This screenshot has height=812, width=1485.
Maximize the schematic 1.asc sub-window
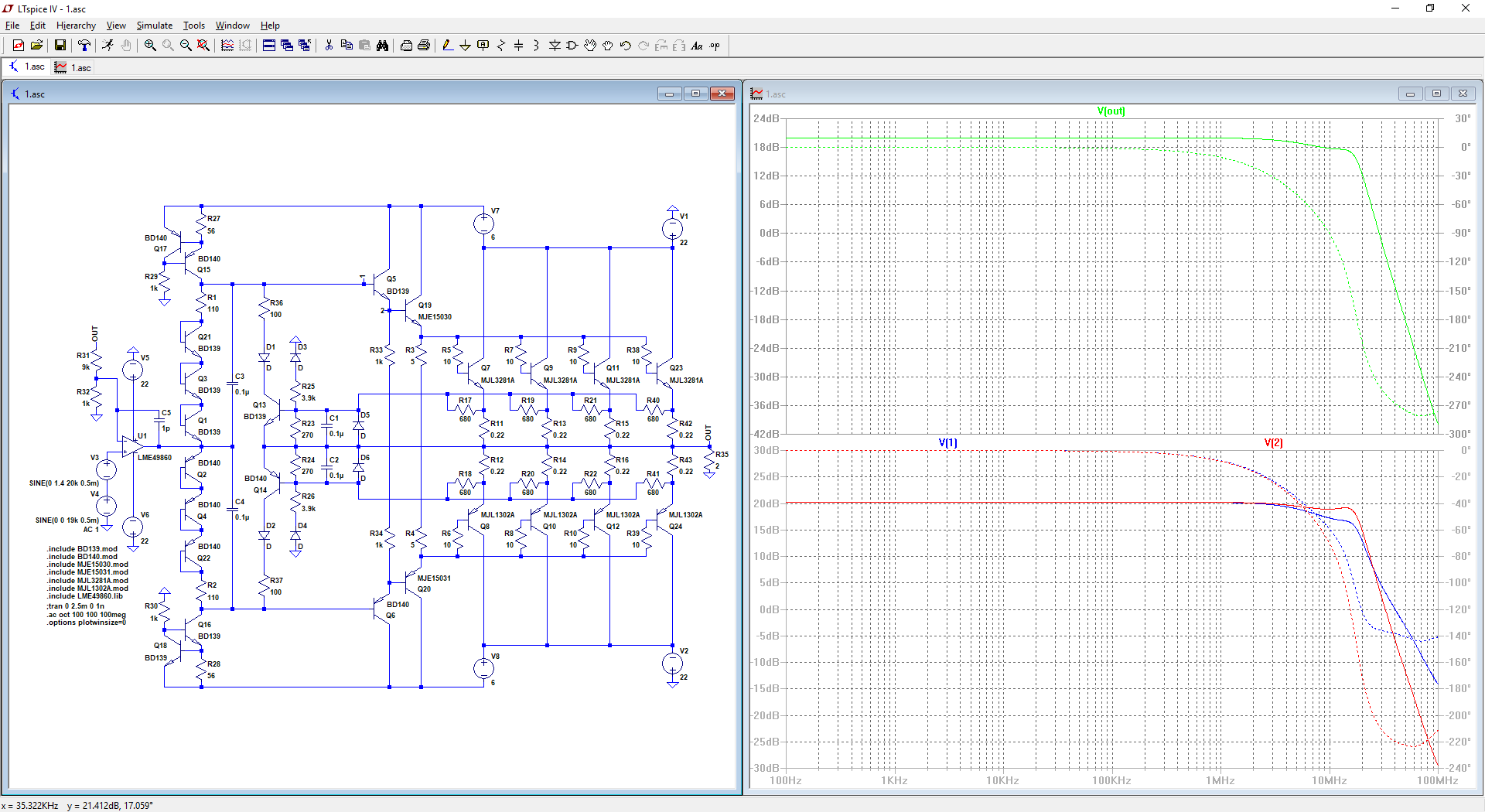click(x=695, y=94)
